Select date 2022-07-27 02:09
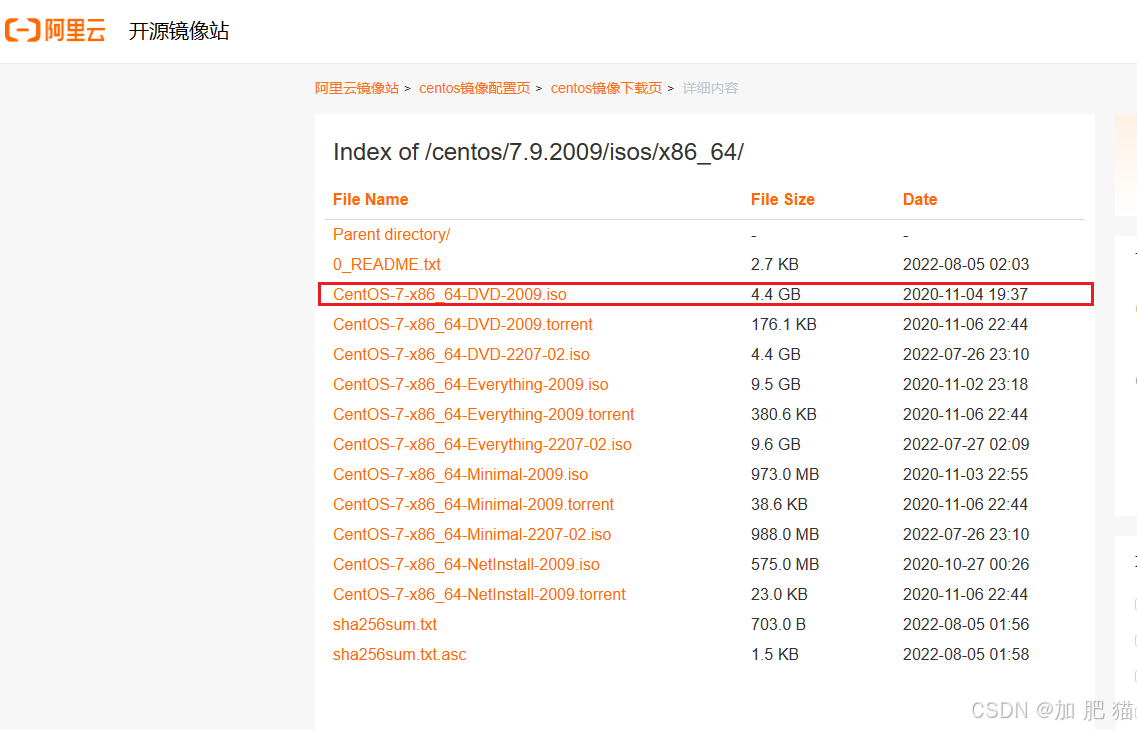 (x=966, y=444)
